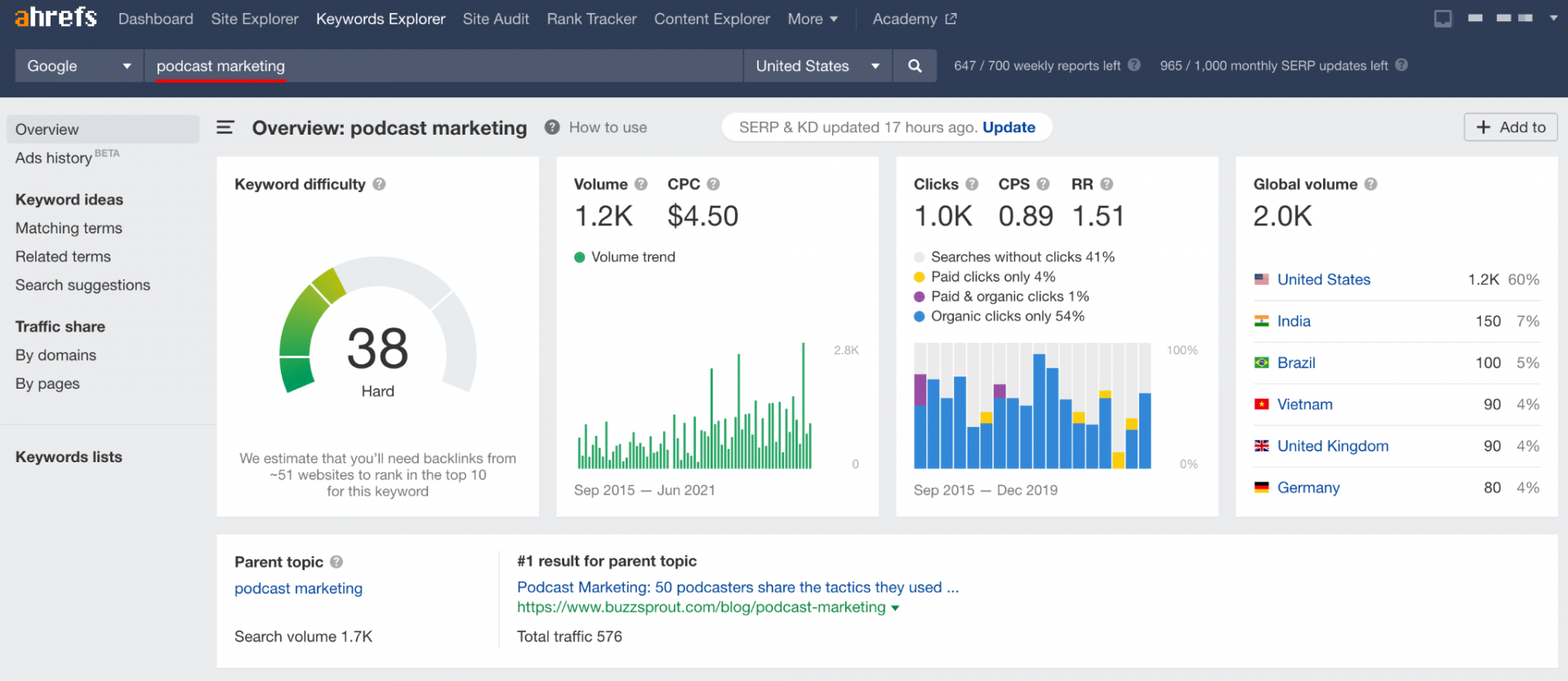Open the United States country dropdown
This screenshot has width=1568, height=681.
817,66
